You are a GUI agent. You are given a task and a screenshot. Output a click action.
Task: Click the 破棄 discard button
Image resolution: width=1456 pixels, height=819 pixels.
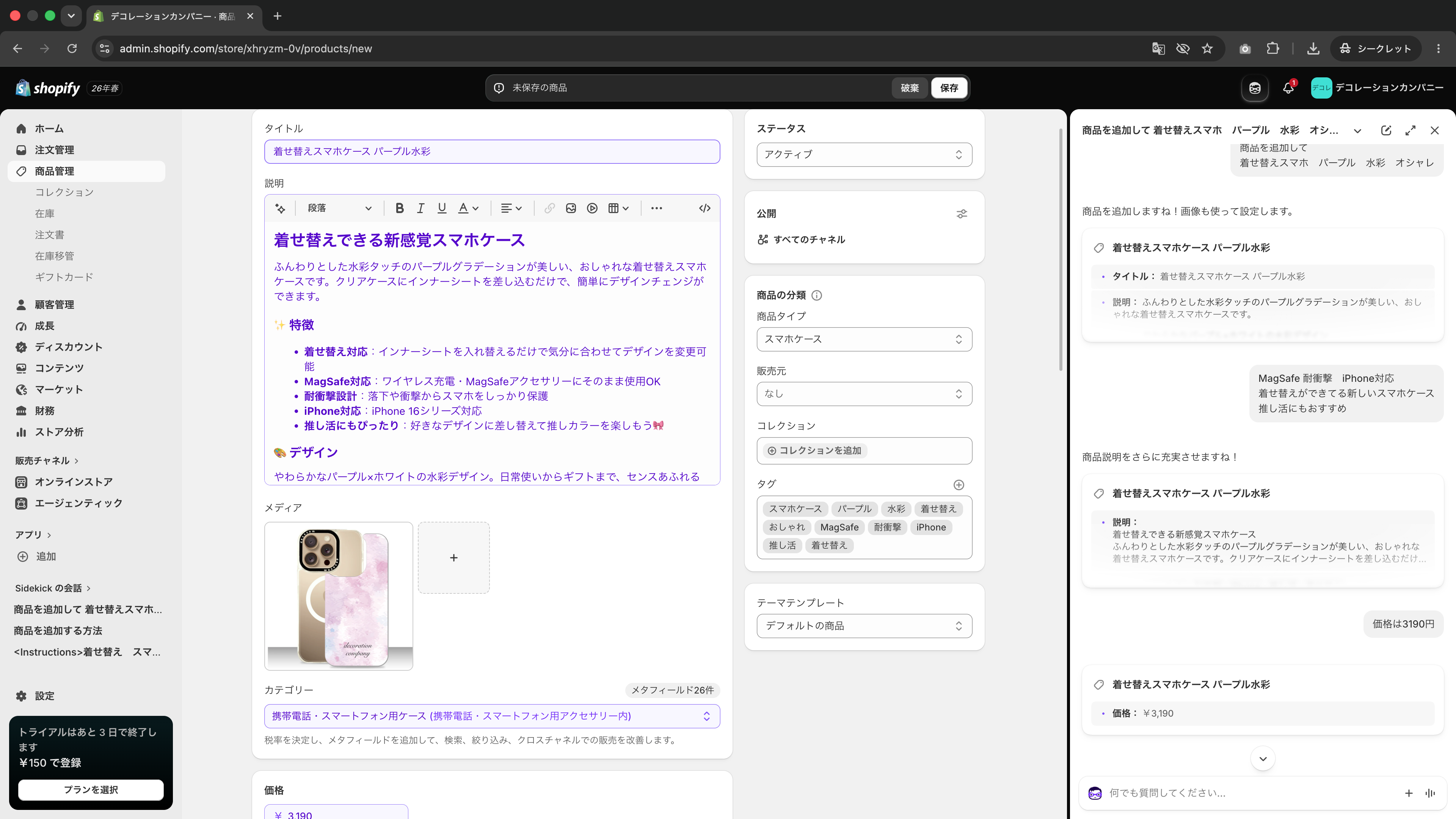click(x=910, y=88)
